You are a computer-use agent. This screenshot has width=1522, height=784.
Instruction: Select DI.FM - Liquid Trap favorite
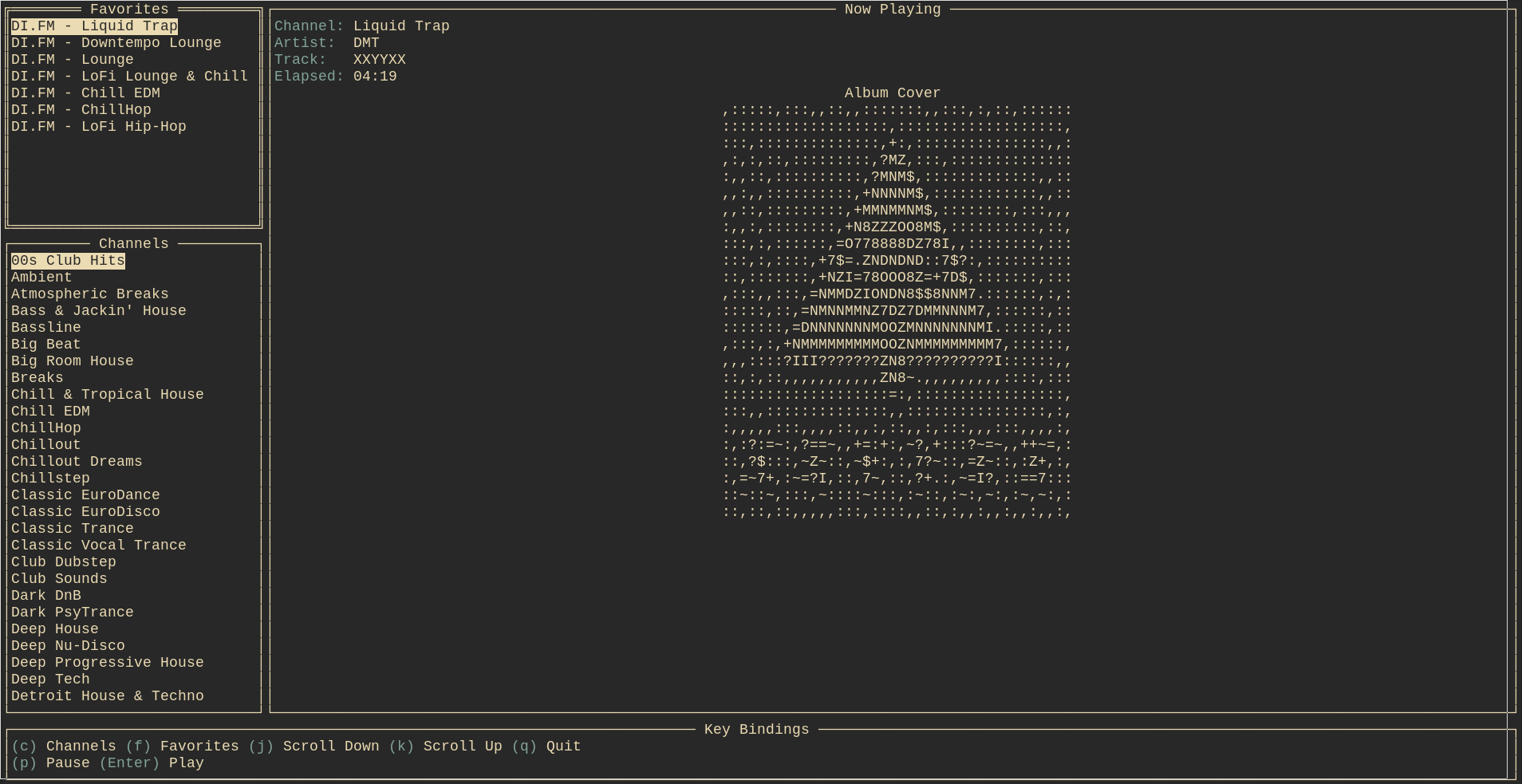click(x=94, y=26)
